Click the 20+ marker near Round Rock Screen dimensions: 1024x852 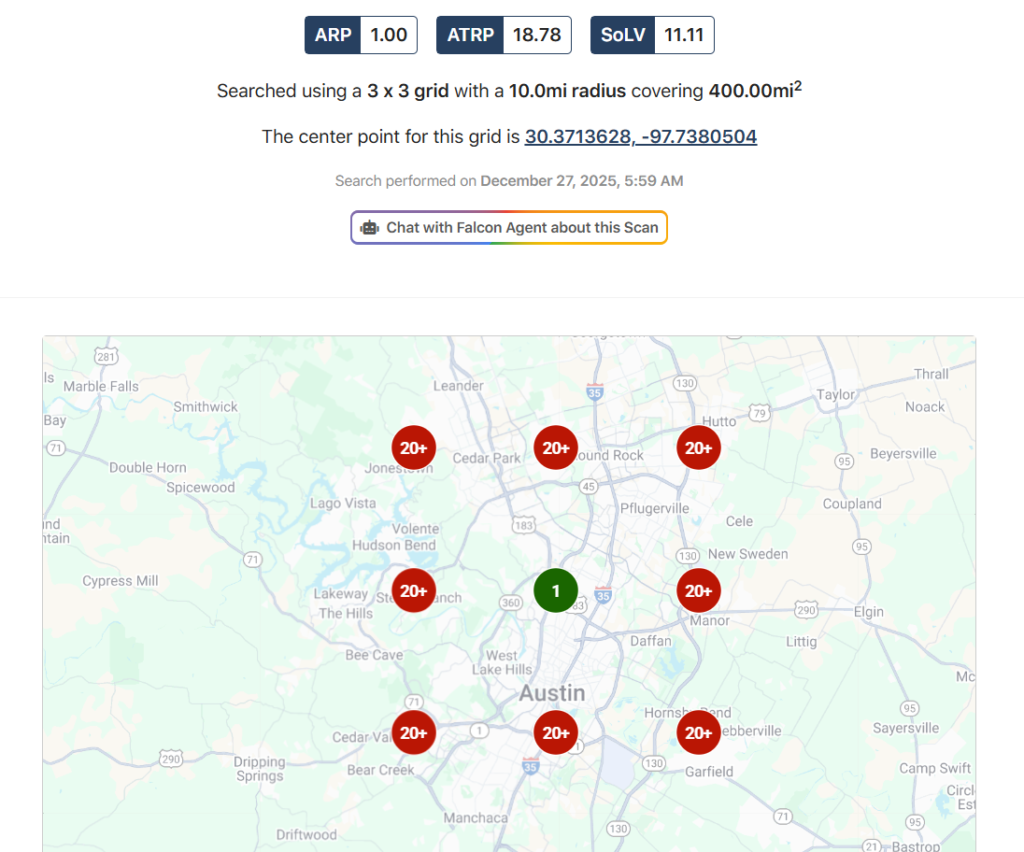(x=555, y=448)
